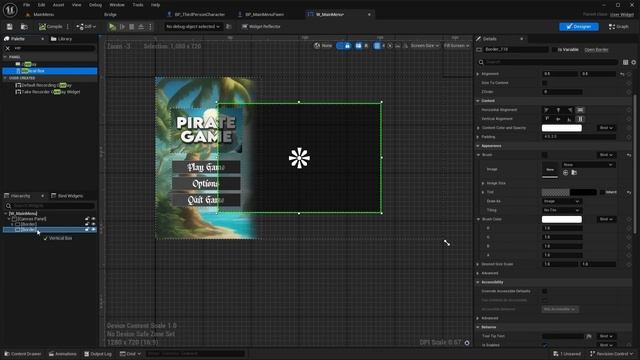The image size is (640, 360).
Task: Save the asset with the toolbar Save icon
Action: (9, 27)
